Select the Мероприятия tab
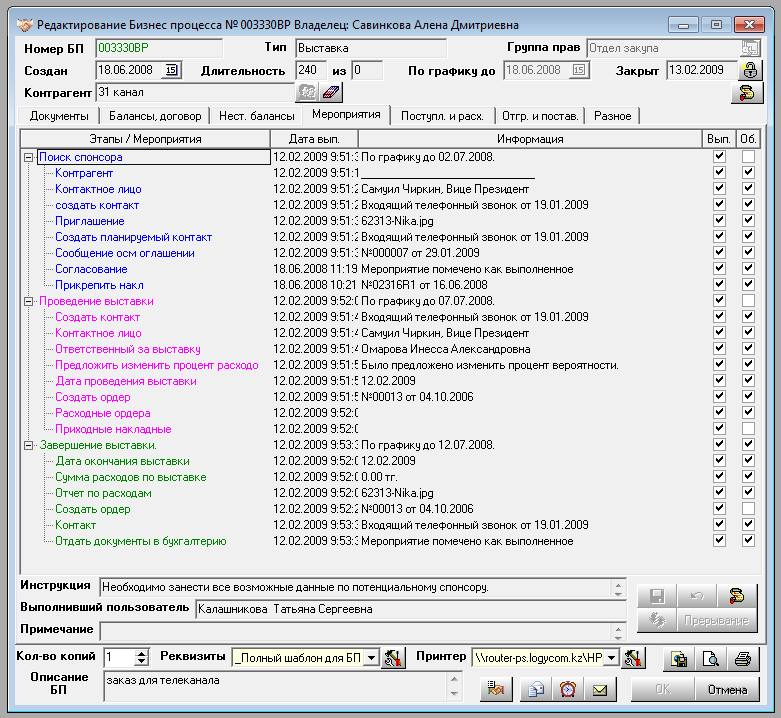 coord(346,115)
